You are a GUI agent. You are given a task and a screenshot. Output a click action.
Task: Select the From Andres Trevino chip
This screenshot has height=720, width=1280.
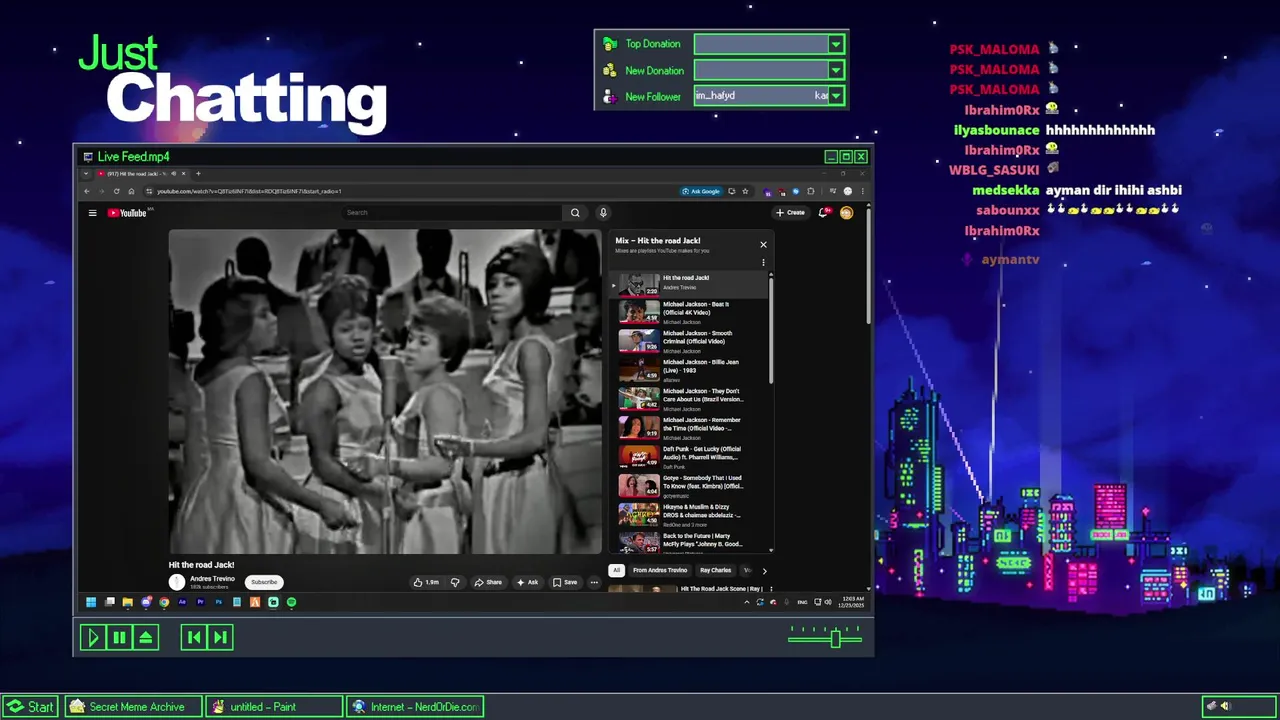pyautogui.click(x=660, y=571)
